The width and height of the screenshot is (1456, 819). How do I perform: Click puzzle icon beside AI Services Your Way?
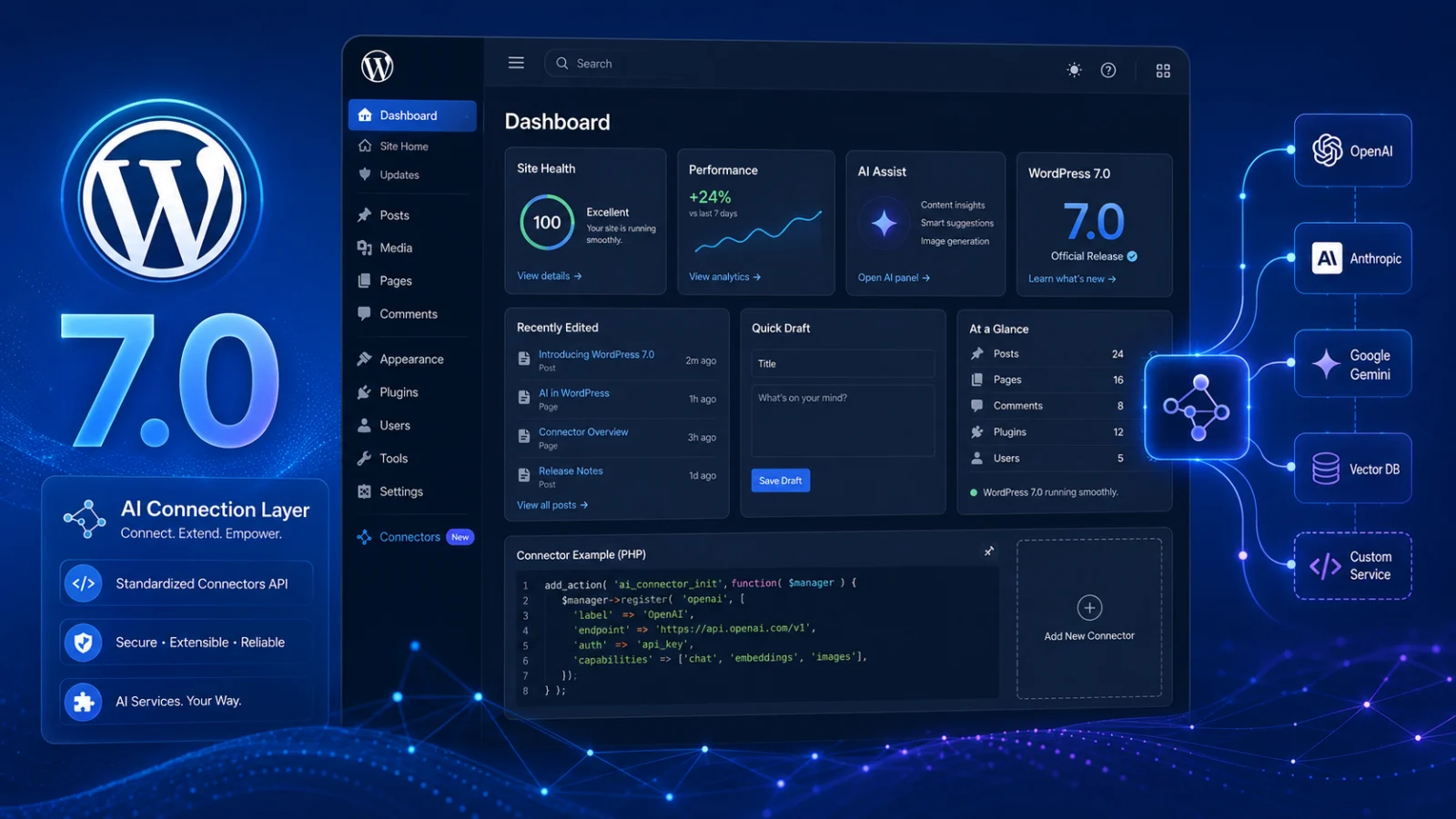pyautogui.click(x=83, y=702)
